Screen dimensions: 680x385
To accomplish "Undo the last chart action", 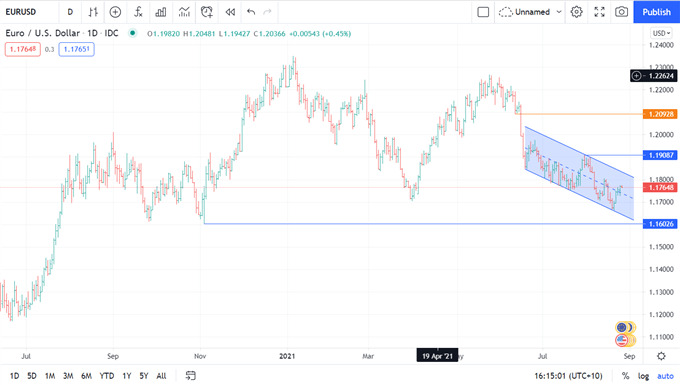I will pos(251,12).
